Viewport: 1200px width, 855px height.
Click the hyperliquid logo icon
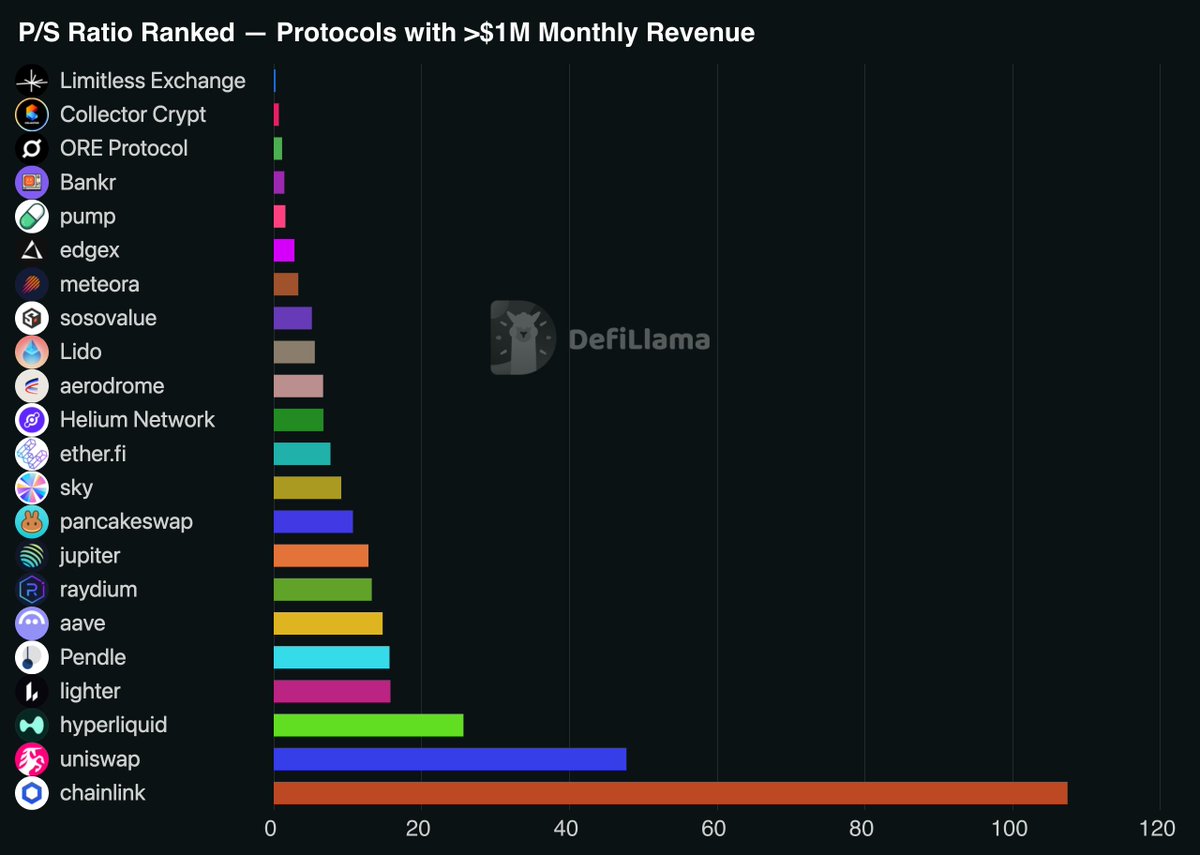pyautogui.click(x=32, y=725)
